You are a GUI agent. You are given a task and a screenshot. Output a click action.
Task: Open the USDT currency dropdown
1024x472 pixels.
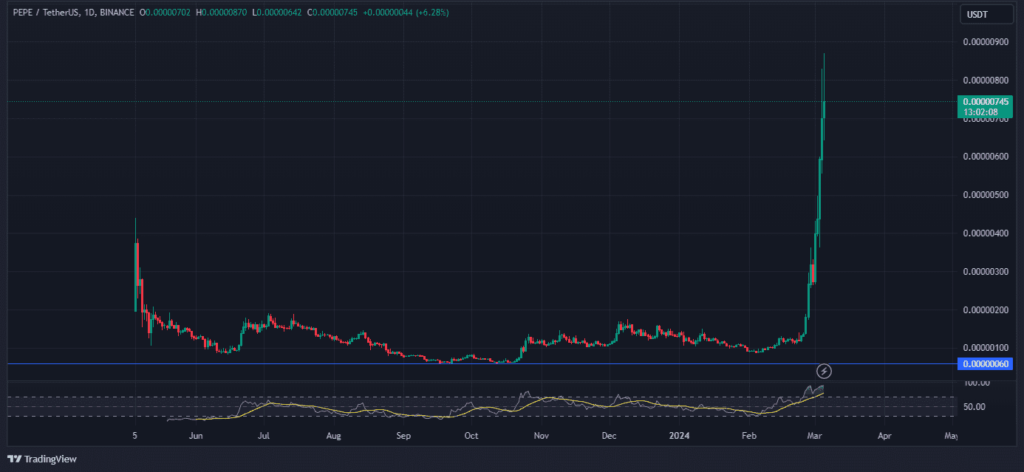click(x=974, y=14)
